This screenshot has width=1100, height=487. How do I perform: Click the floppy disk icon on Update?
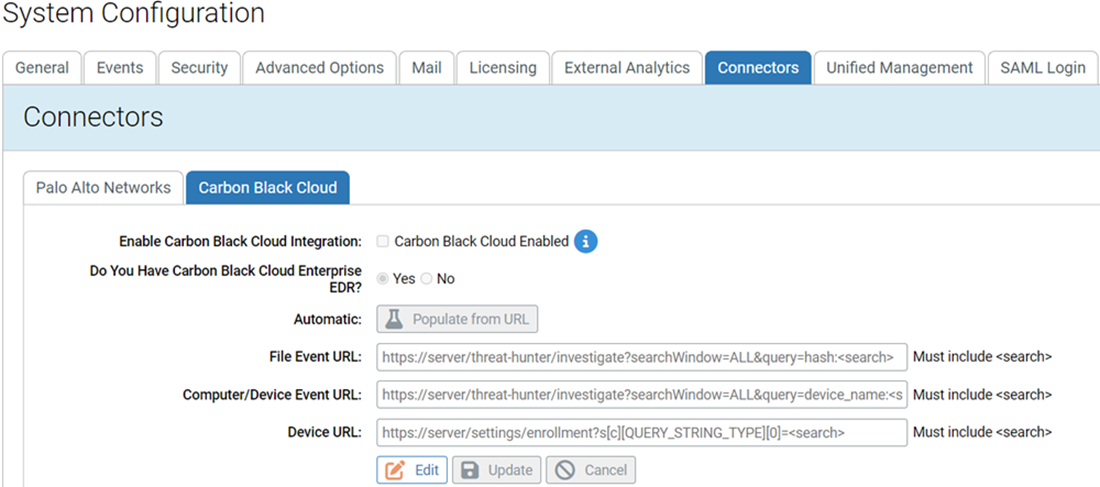[470, 470]
